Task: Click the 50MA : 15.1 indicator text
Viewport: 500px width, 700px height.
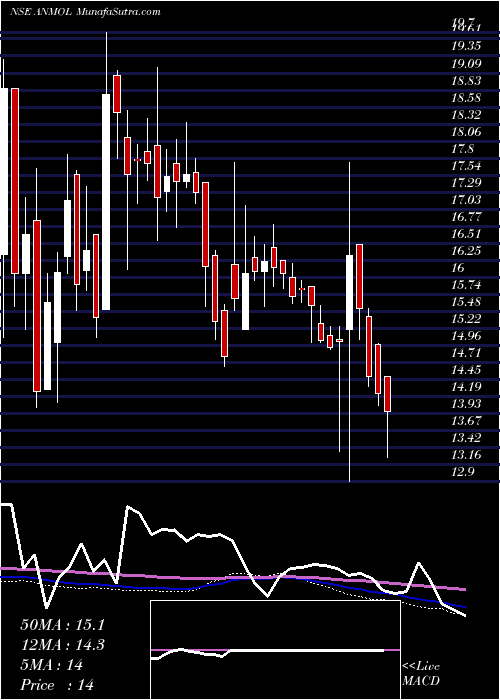Action: pyautogui.click(x=65, y=625)
